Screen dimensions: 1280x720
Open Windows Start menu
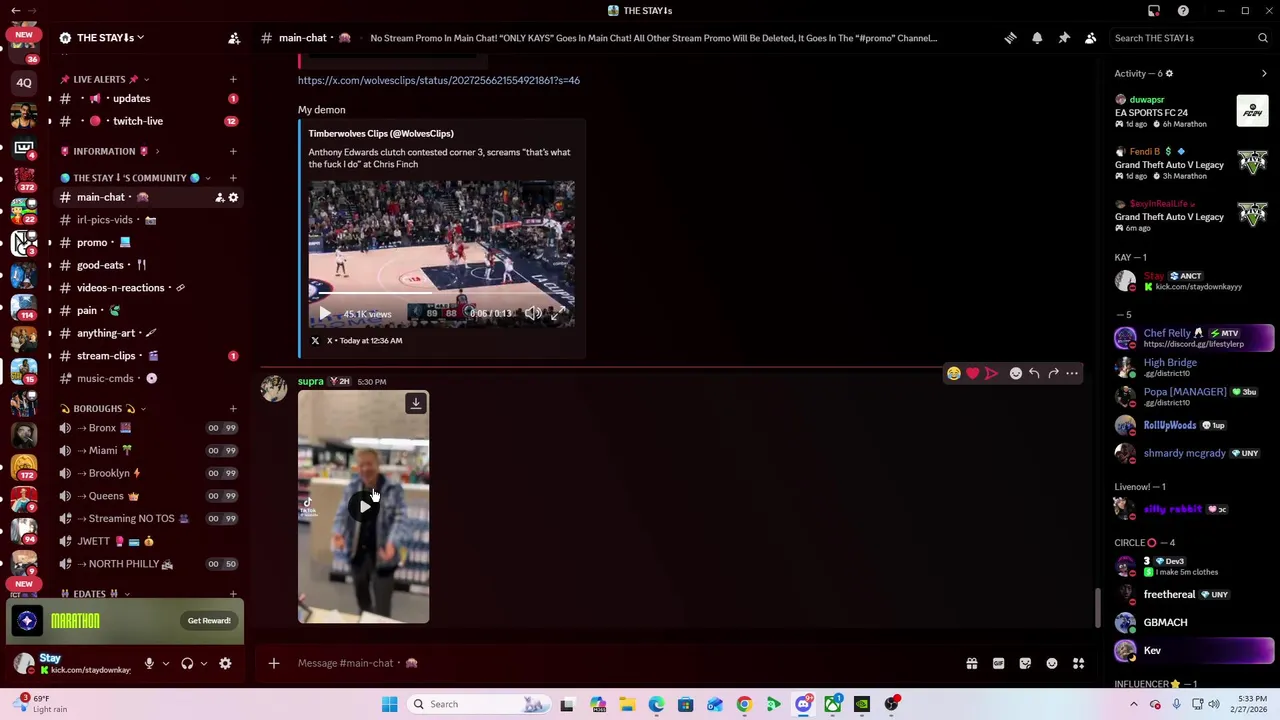point(390,704)
